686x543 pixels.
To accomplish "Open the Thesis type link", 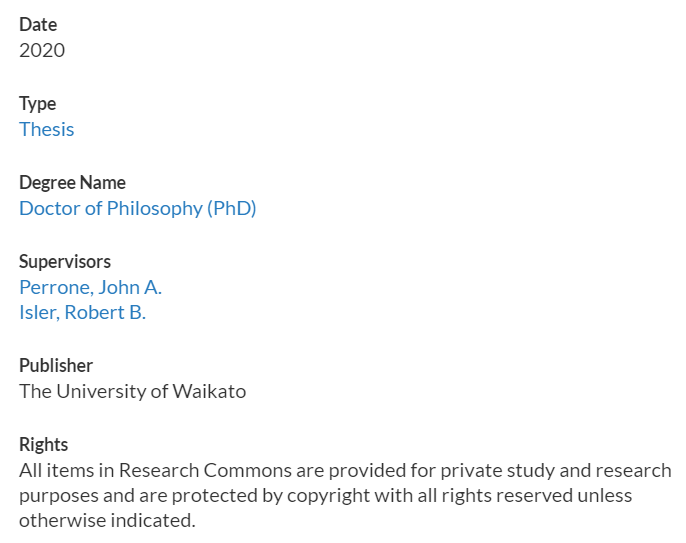I will pyautogui.click(x=47, y=130).
